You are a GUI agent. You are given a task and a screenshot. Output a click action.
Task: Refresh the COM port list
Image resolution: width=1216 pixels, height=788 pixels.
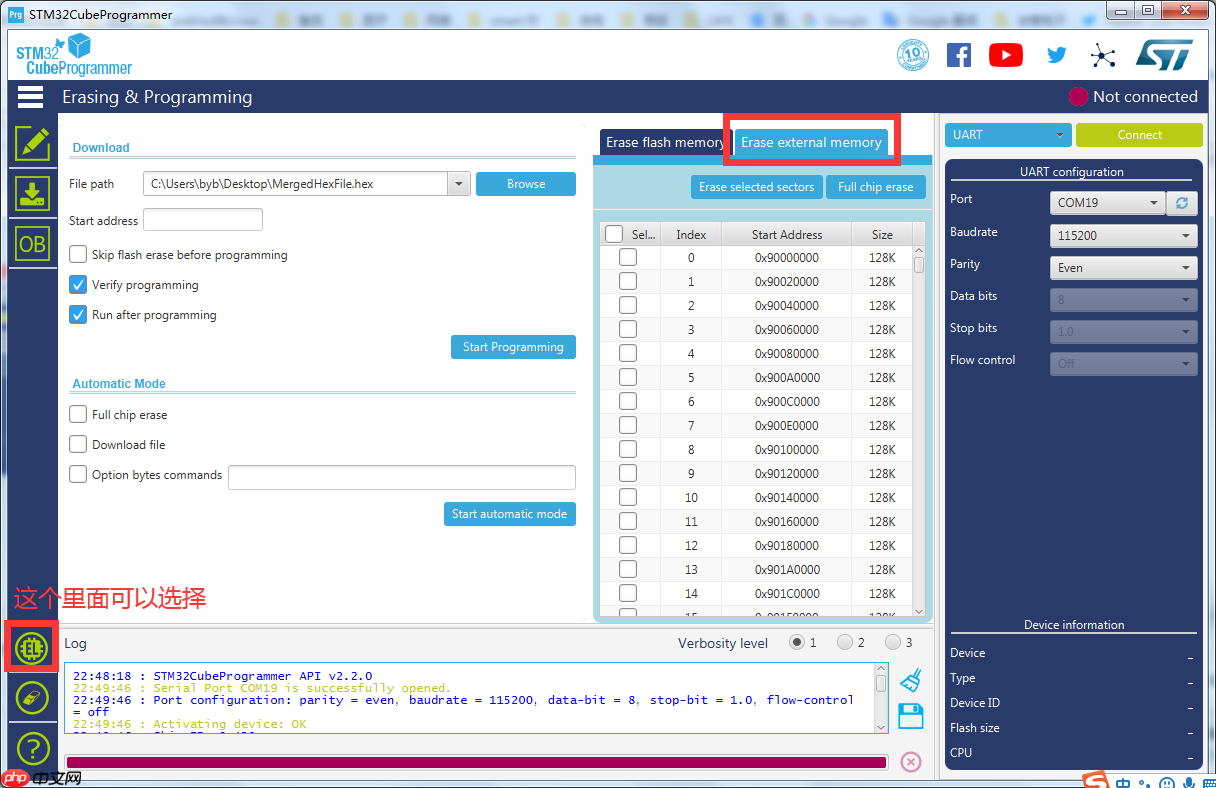(1182, 203)
